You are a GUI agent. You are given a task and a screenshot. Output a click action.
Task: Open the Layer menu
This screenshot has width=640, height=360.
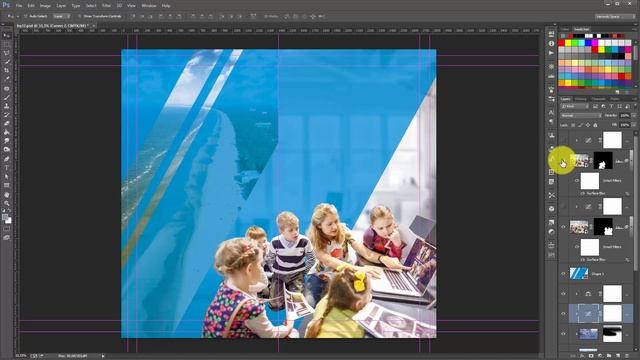pyautogui.click(x=61, y=6)
